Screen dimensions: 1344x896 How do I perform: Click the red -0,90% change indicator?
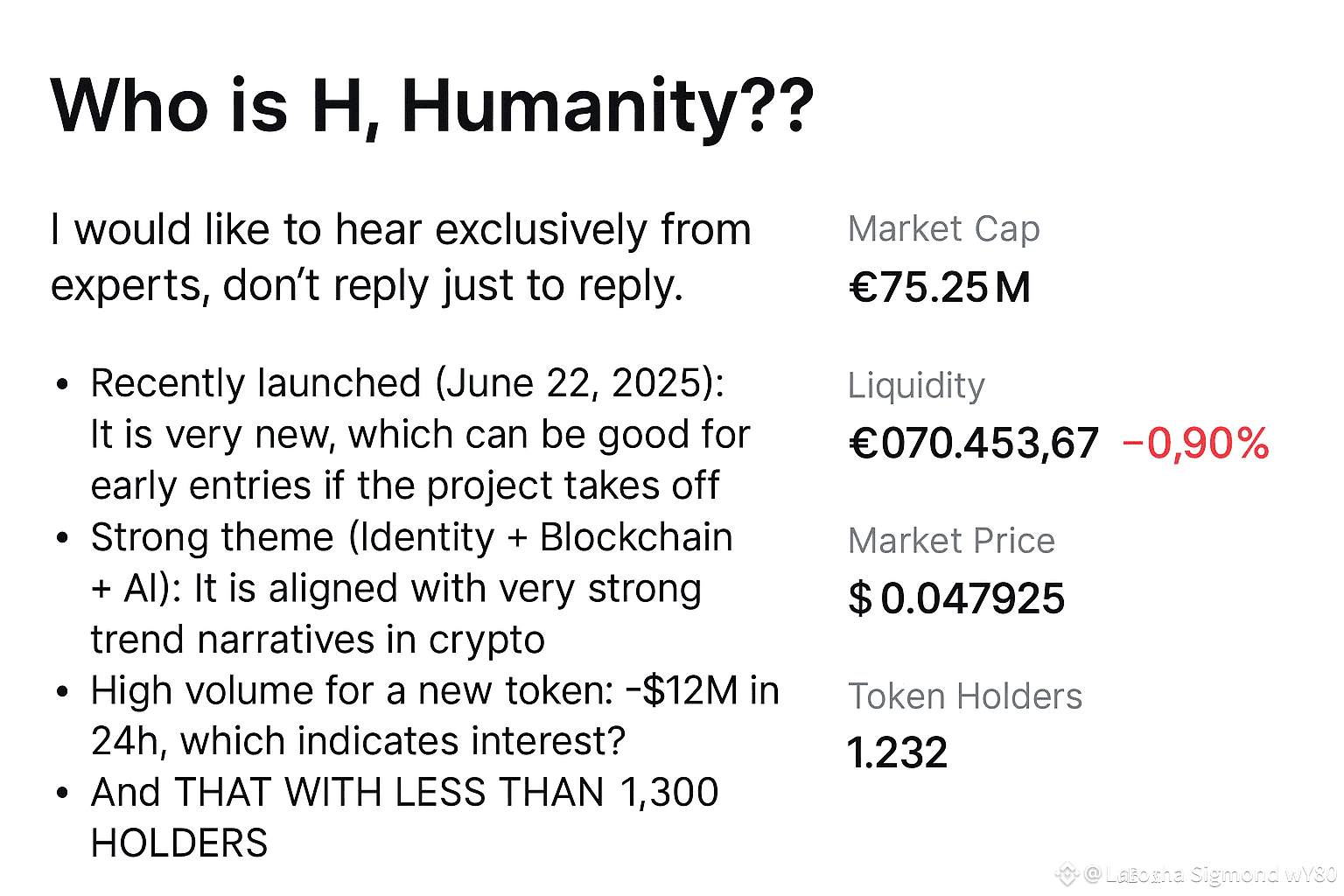1195,443
